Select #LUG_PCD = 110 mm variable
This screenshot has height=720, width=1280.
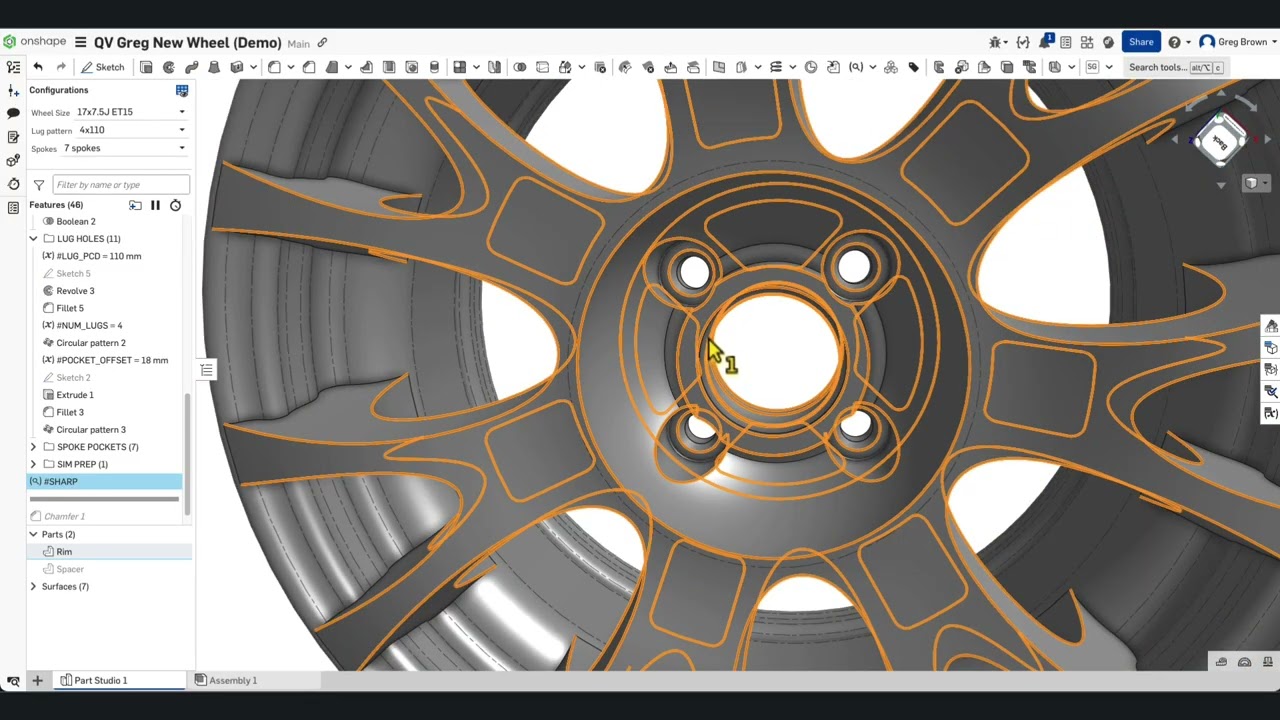point(99,256)
